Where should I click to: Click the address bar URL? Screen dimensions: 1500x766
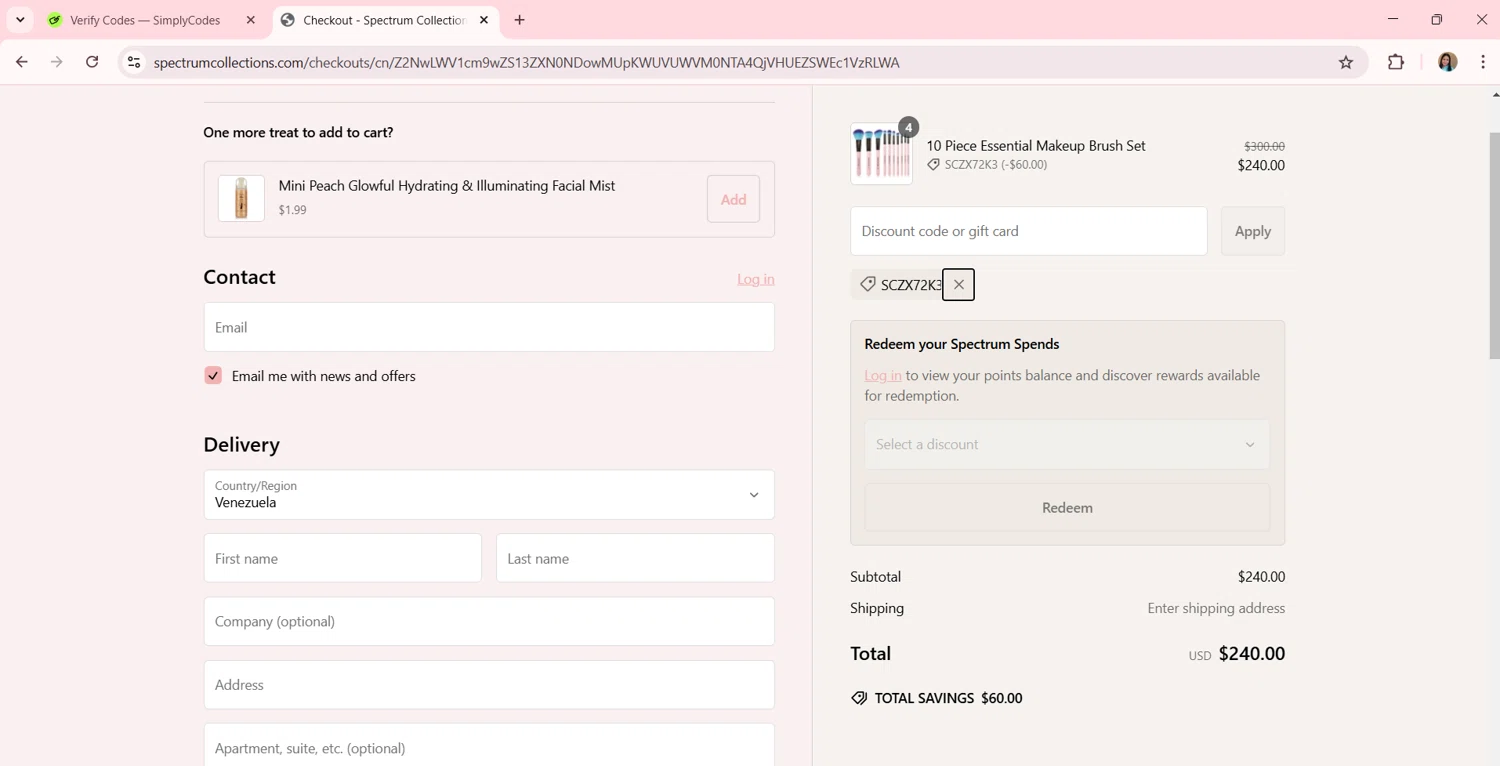pyautogui.click(x=527, y=62)
